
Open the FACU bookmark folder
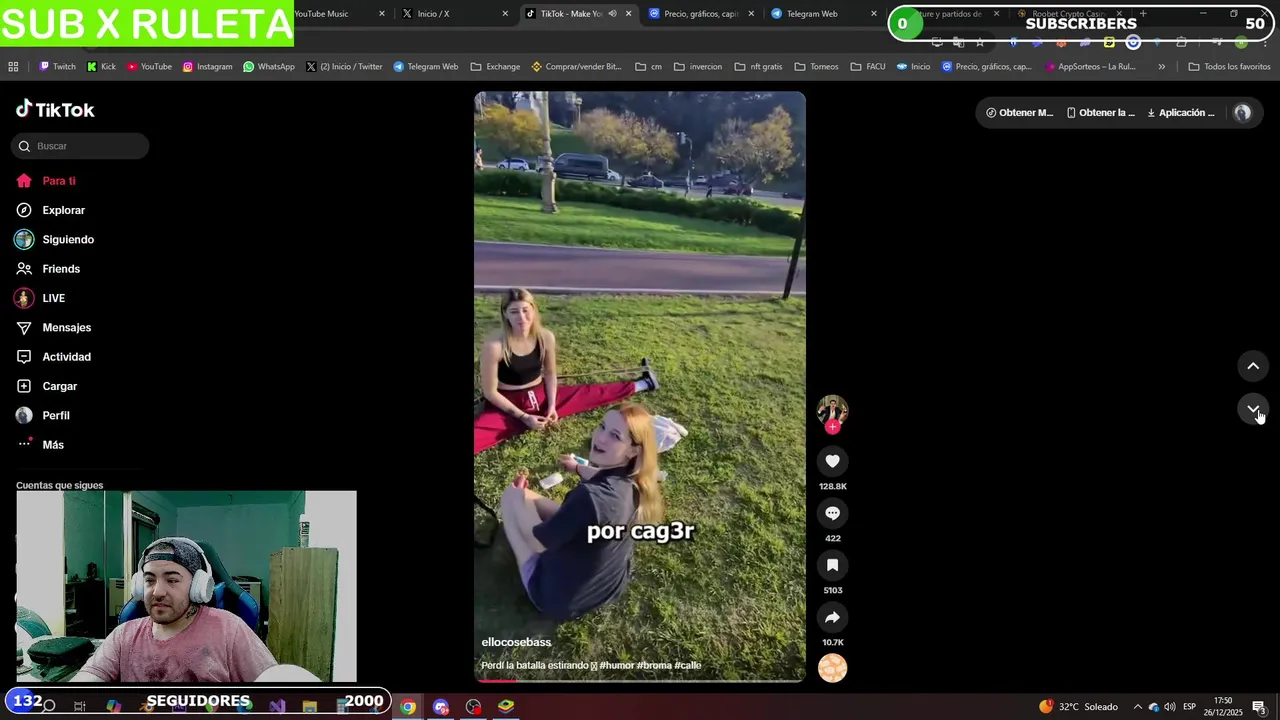868,67
